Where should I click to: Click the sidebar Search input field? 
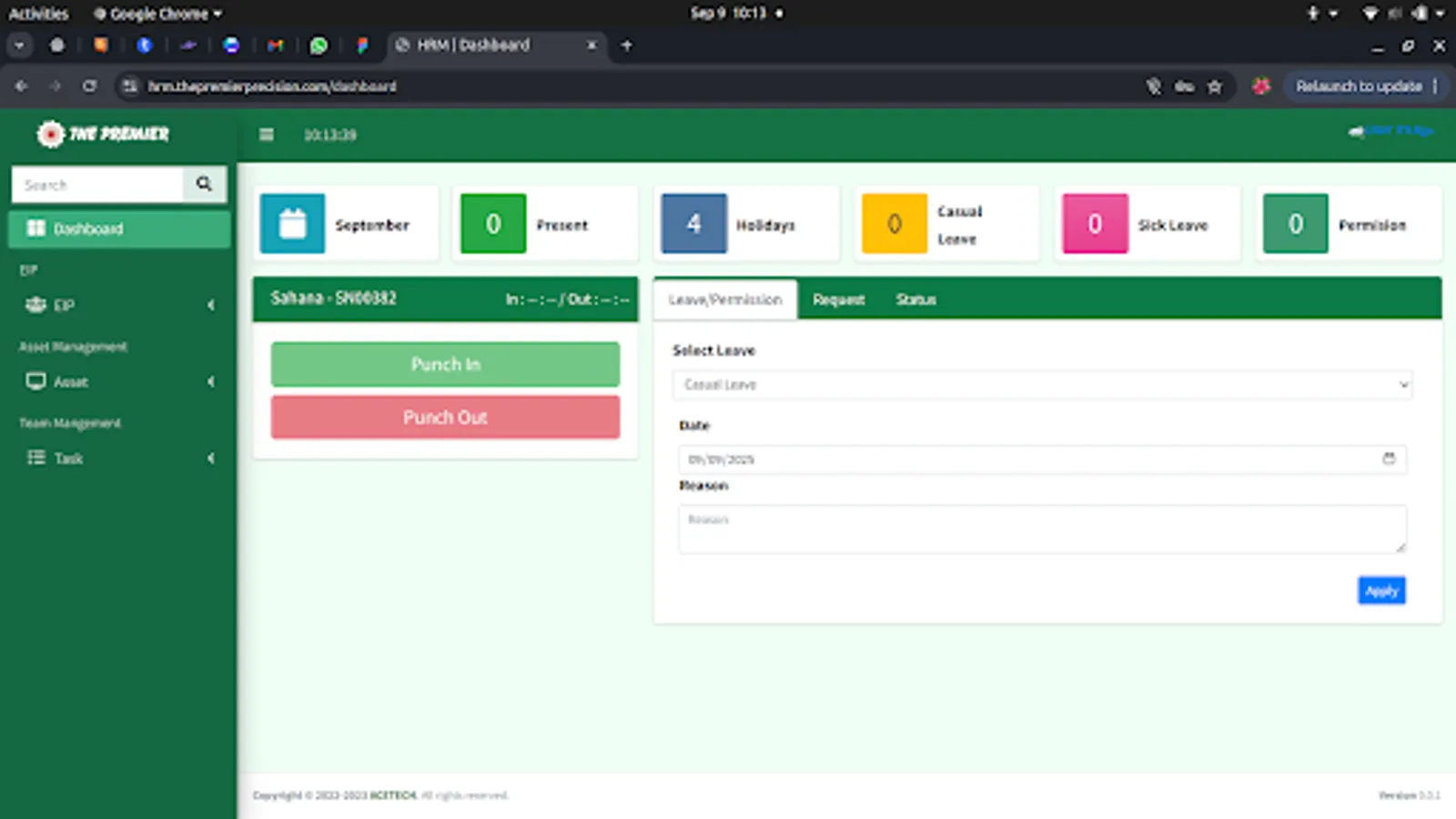[97, 184]
